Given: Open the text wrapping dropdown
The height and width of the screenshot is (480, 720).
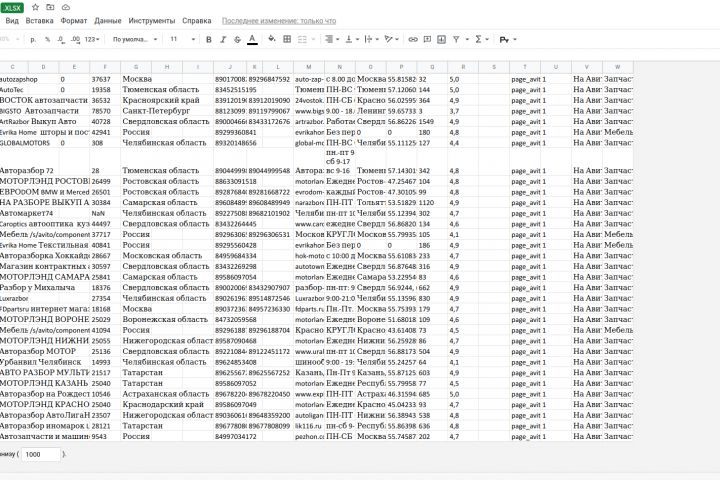Looking at the screenshot, I should (x=371, y=40).
